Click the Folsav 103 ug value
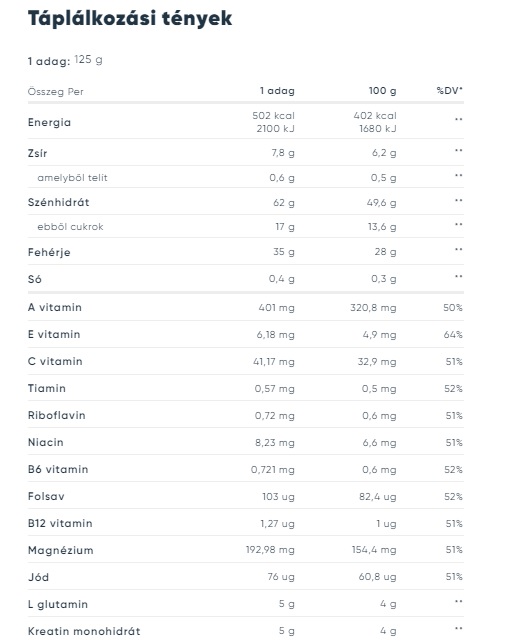The image size is (510, 641). (x=278, y=497)
